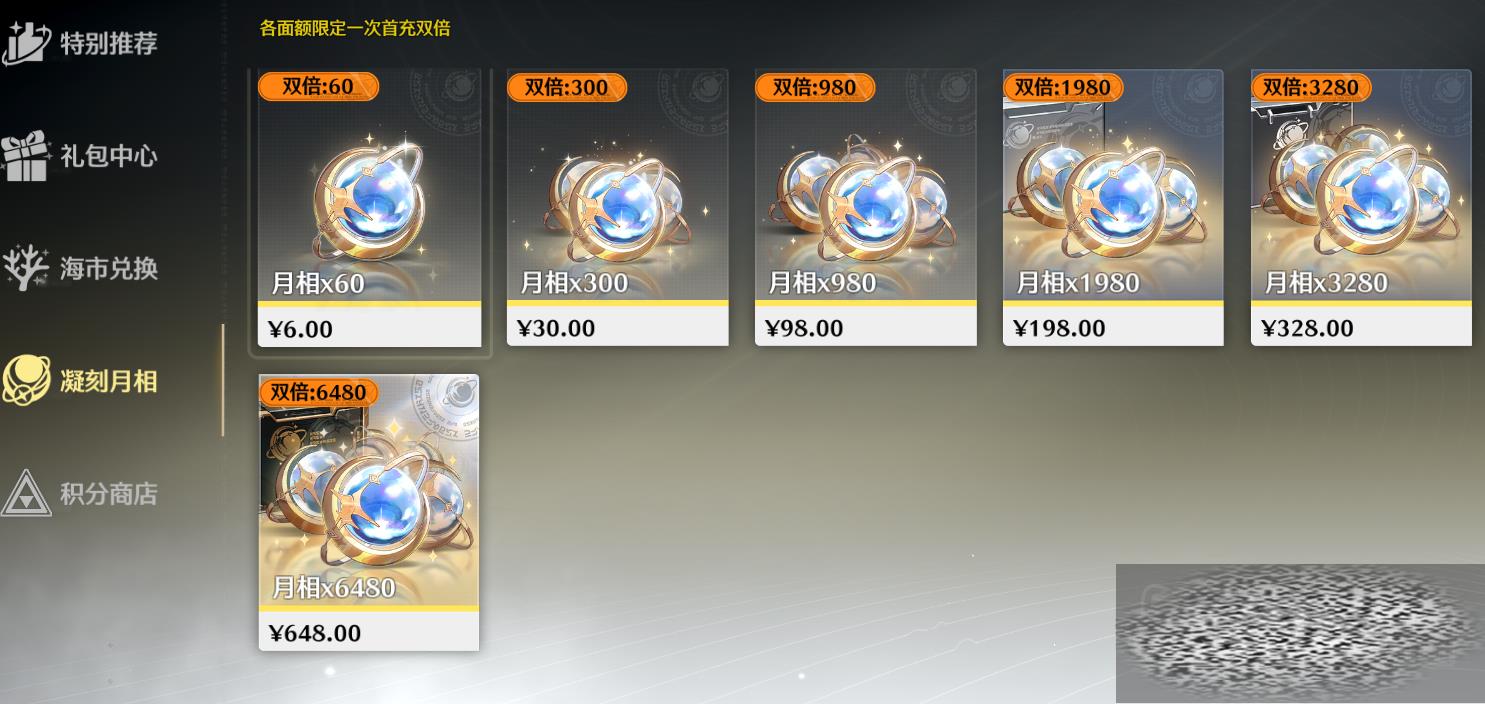
Task: Purchase the ¥30.00 月相x300 pack
Action: 617,208
